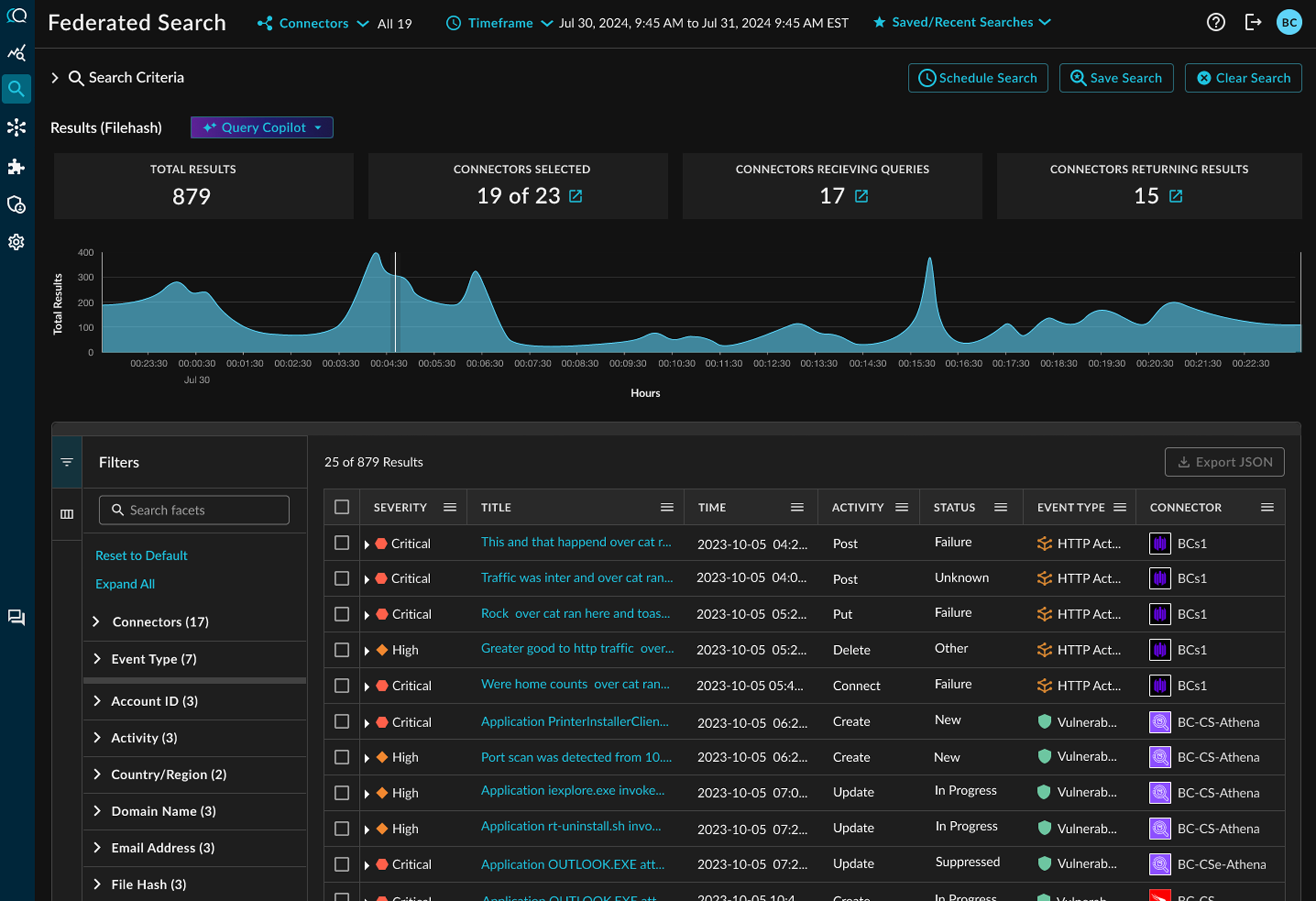Click the filter funnel icon beside Filters
This screenshot has width=1316, height=901.
[x=67, y=462]
